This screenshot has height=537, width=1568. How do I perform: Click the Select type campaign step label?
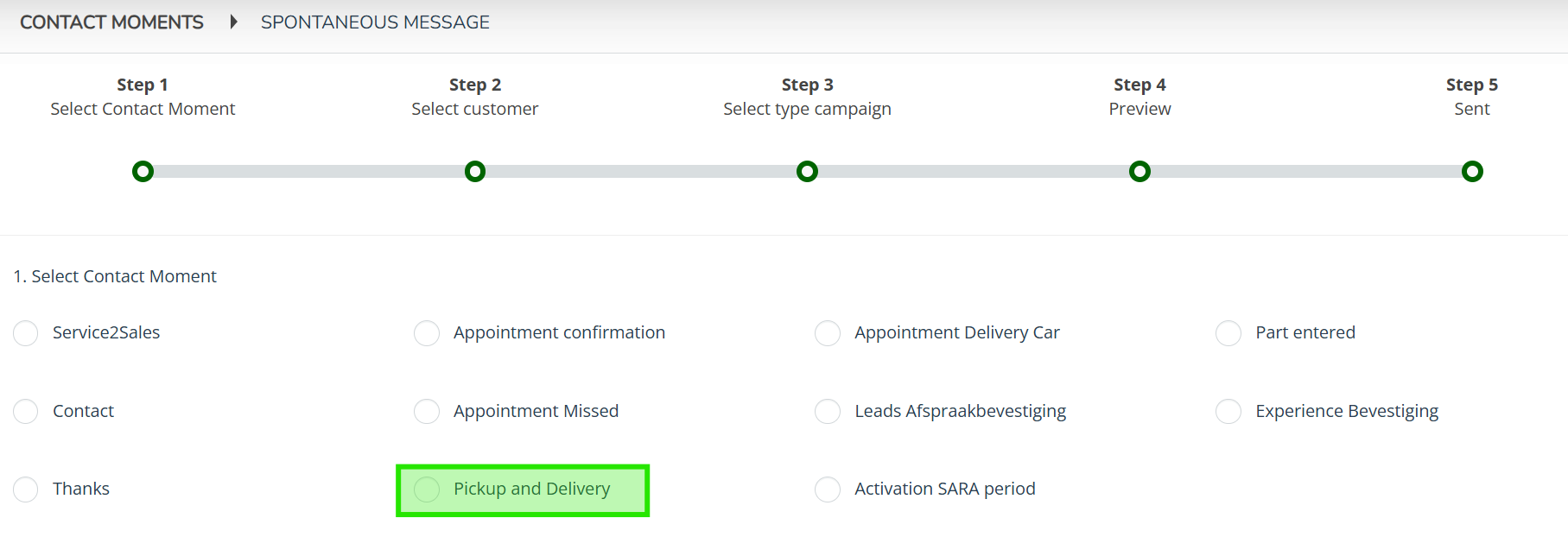click(x=807, y=109)
